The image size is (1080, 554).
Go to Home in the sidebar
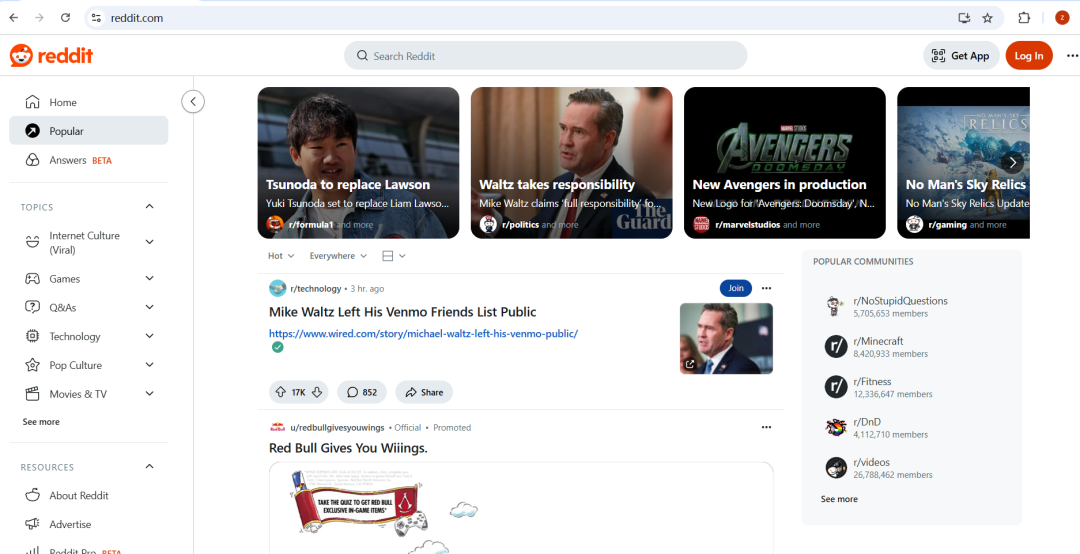coord(63,102)
